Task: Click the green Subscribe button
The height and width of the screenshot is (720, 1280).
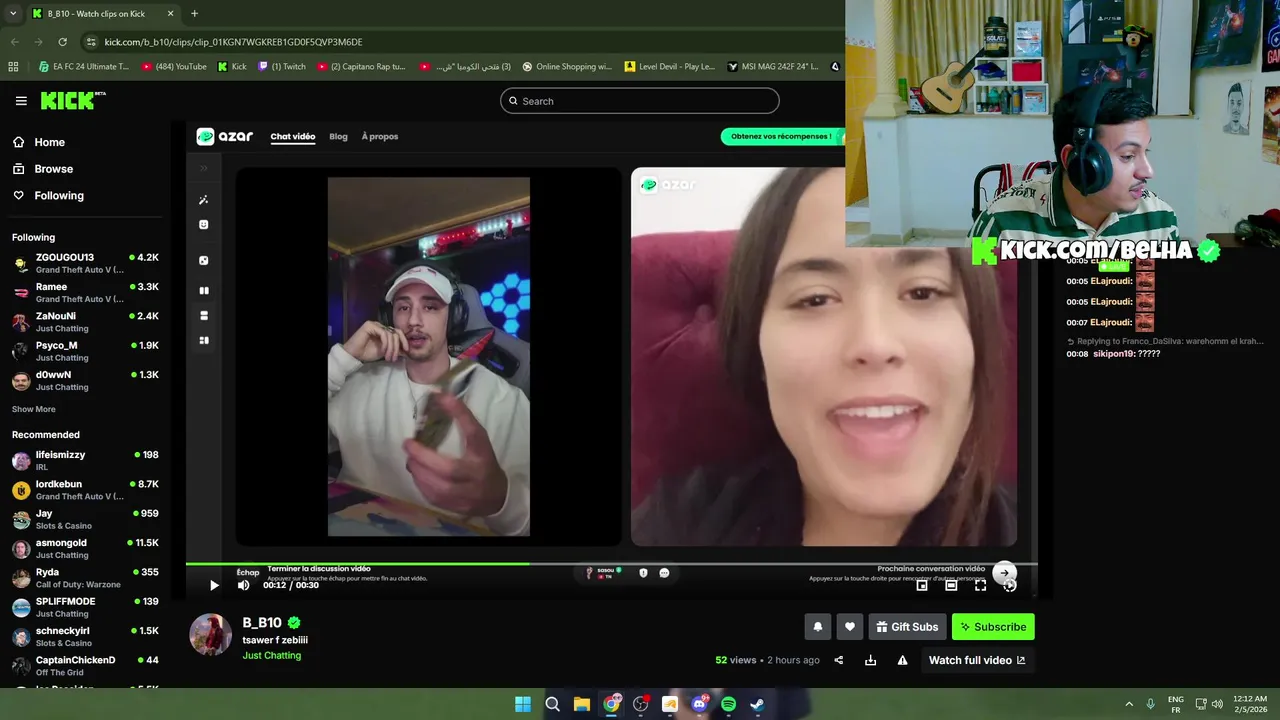Action: (x=993, y=627)
